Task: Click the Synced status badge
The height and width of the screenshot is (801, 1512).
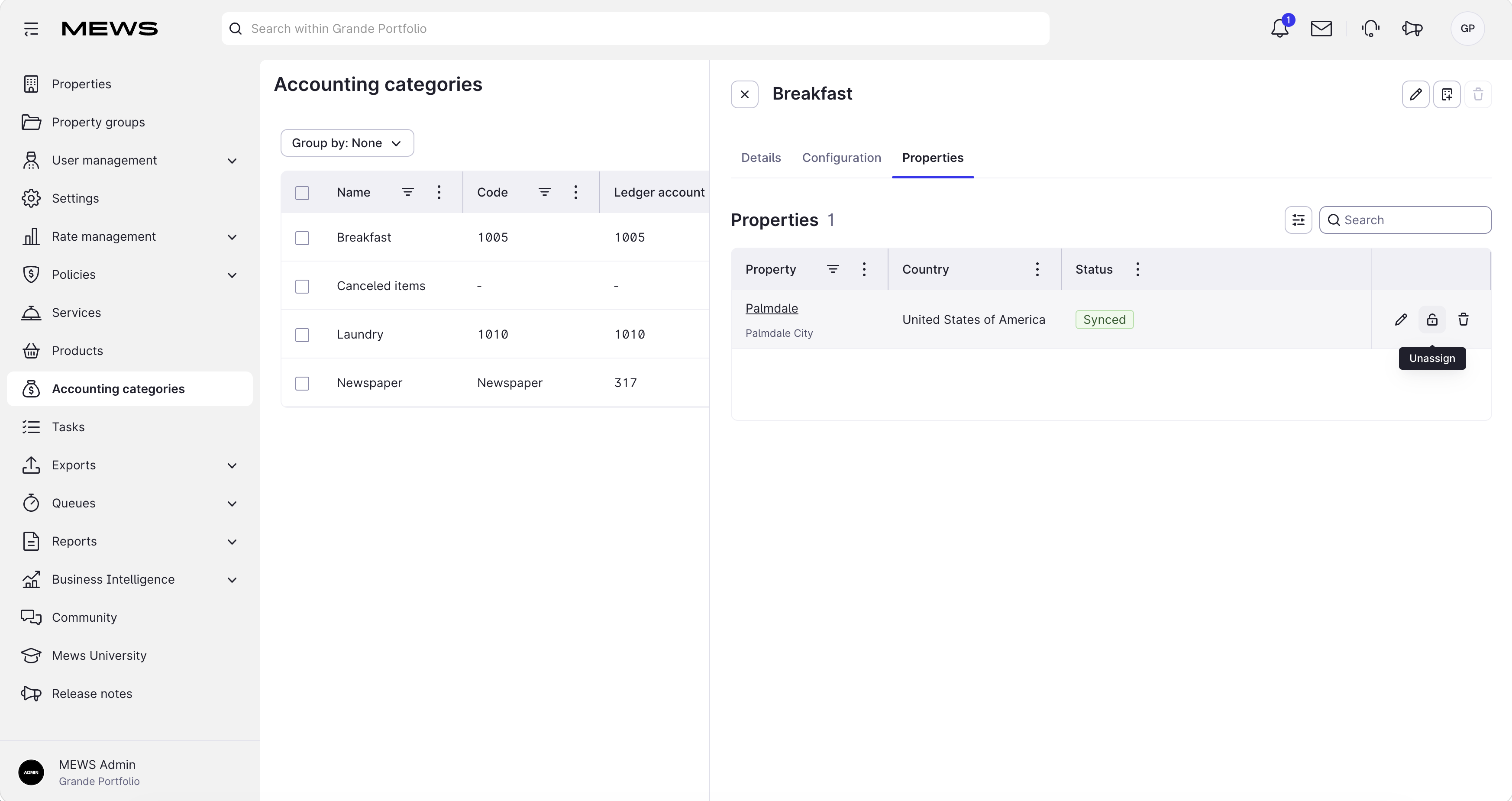Action: click(1104, 320)
